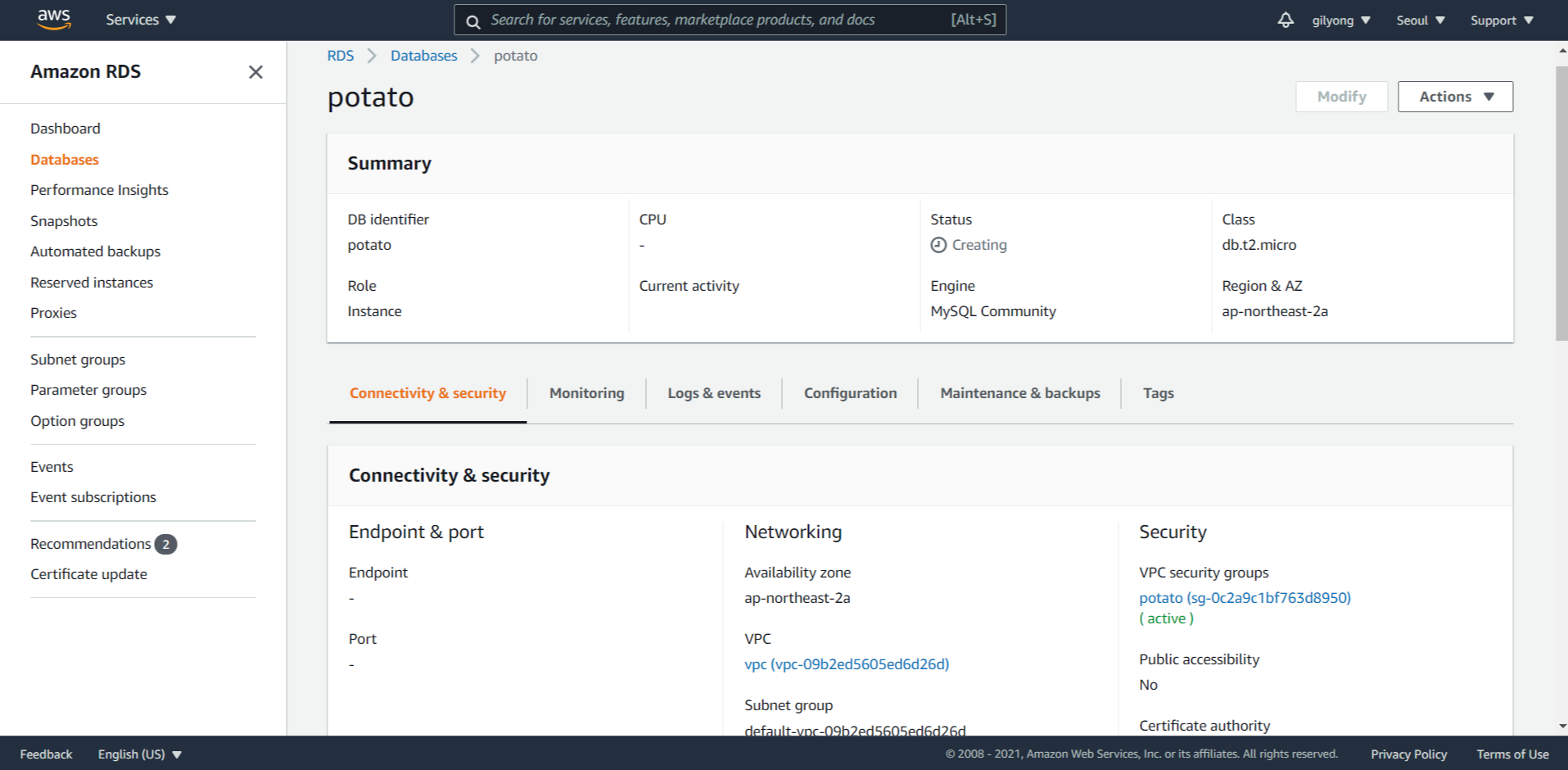The width and height of the screenshot is (1568, 770).
Task: Open the Configuration tab
Action: click(850, 393)
